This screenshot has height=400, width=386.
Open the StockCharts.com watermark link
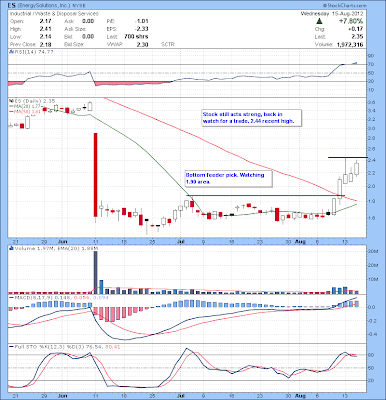tap(344, 5)
